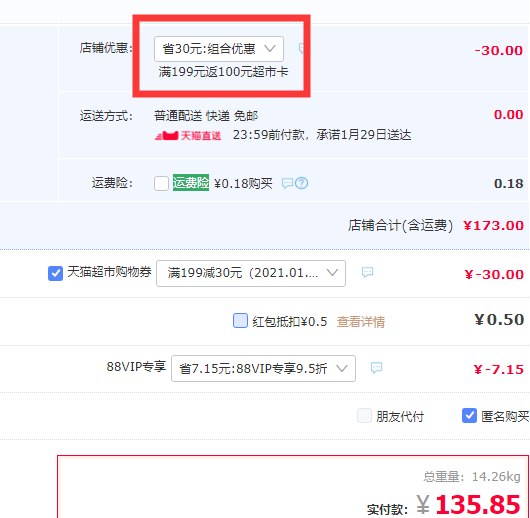Enable the 运费险 ¥0.18 checkbox
The width and height of the screenshot is (530, 518).
click(x=161, y=184)
